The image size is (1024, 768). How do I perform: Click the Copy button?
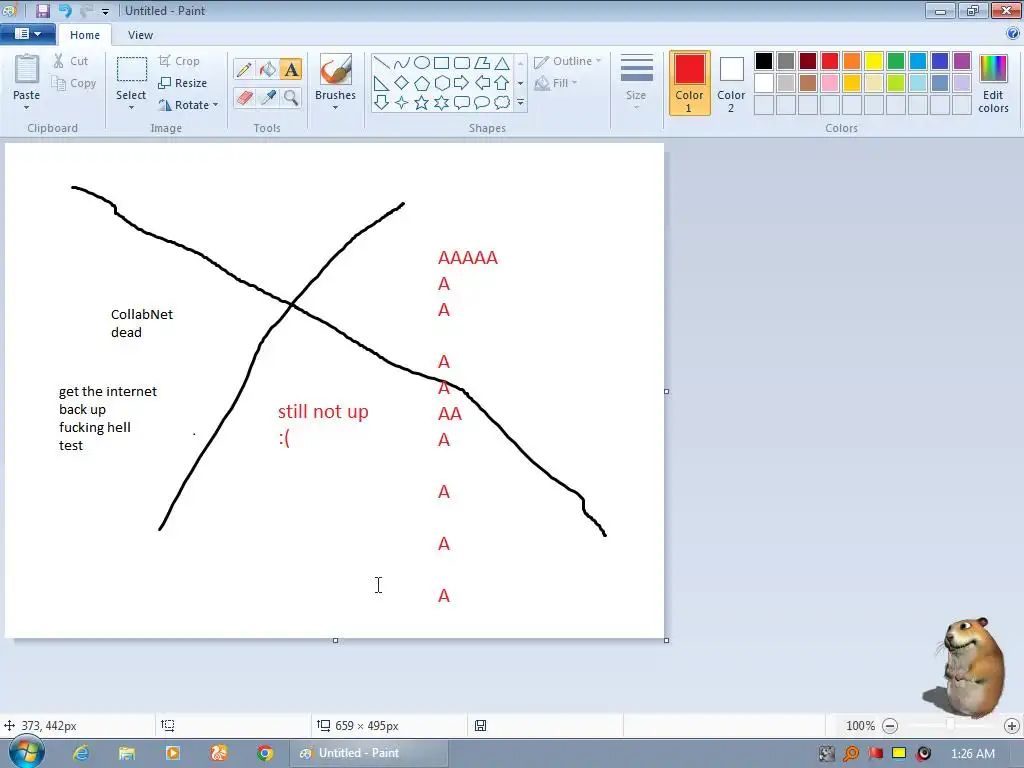click(74, 83)
